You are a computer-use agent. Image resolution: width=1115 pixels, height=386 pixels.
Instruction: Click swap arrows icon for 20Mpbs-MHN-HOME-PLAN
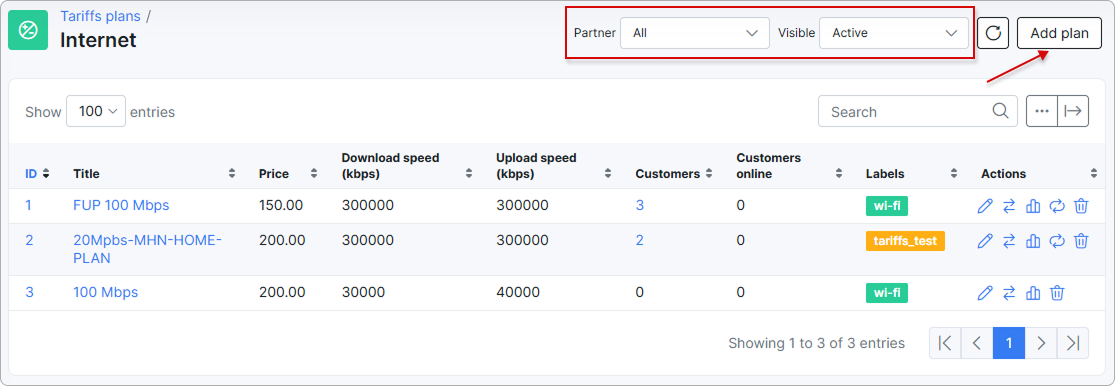coord(1009,241)
